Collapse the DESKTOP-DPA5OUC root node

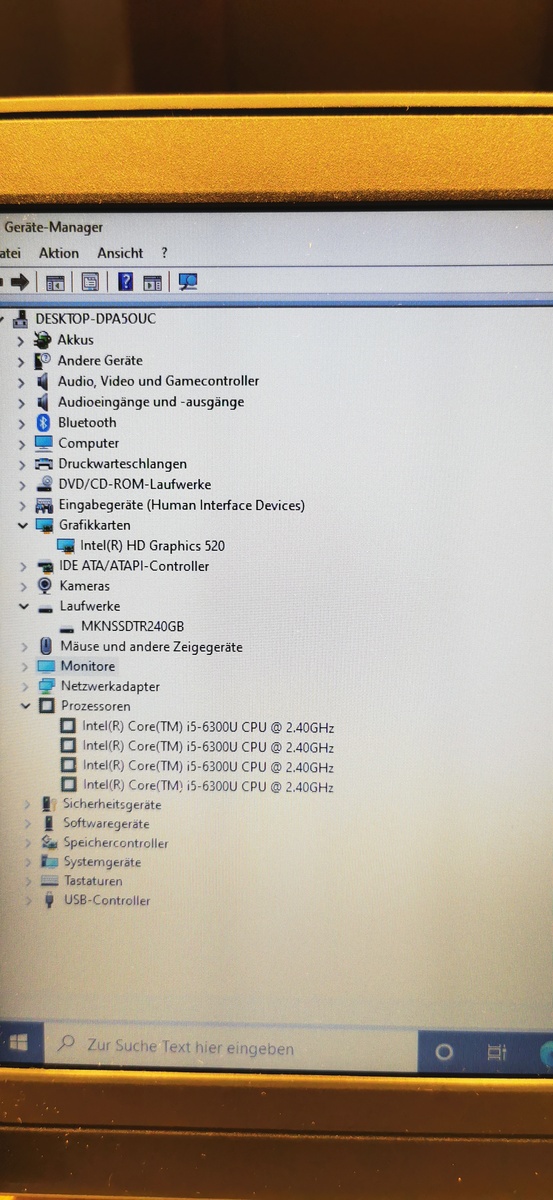point(1,319)
